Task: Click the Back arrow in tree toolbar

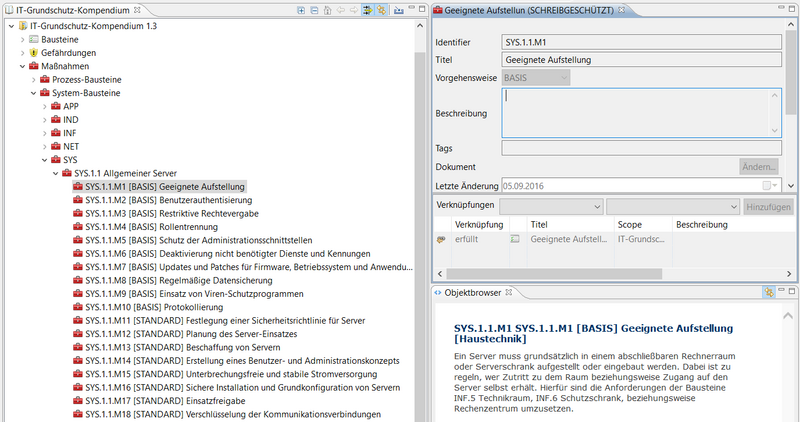Action: click(341, 10)
